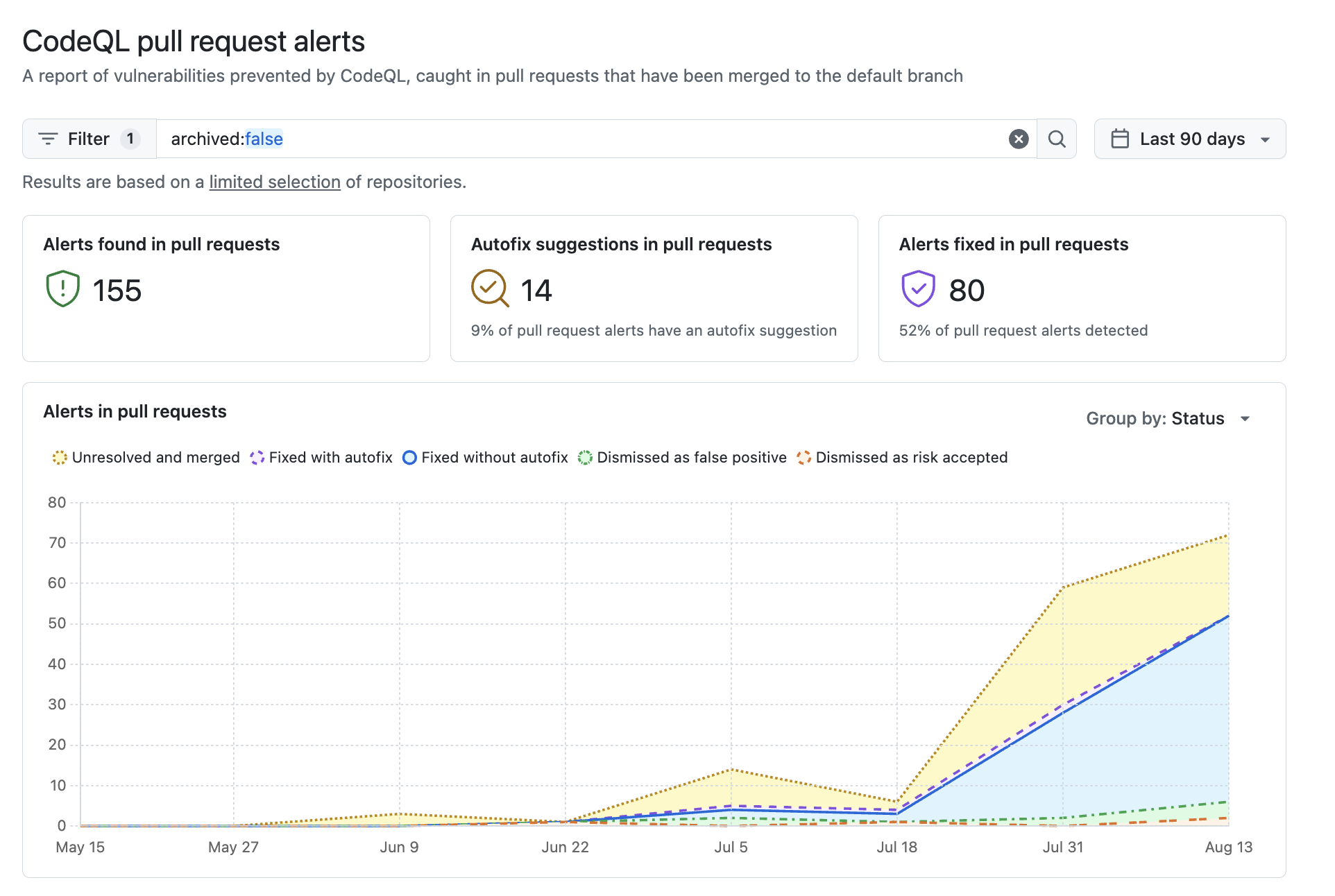1335x896 pixels.
Task: Click the CodeQL pull request alerts title
Action: 194,42
